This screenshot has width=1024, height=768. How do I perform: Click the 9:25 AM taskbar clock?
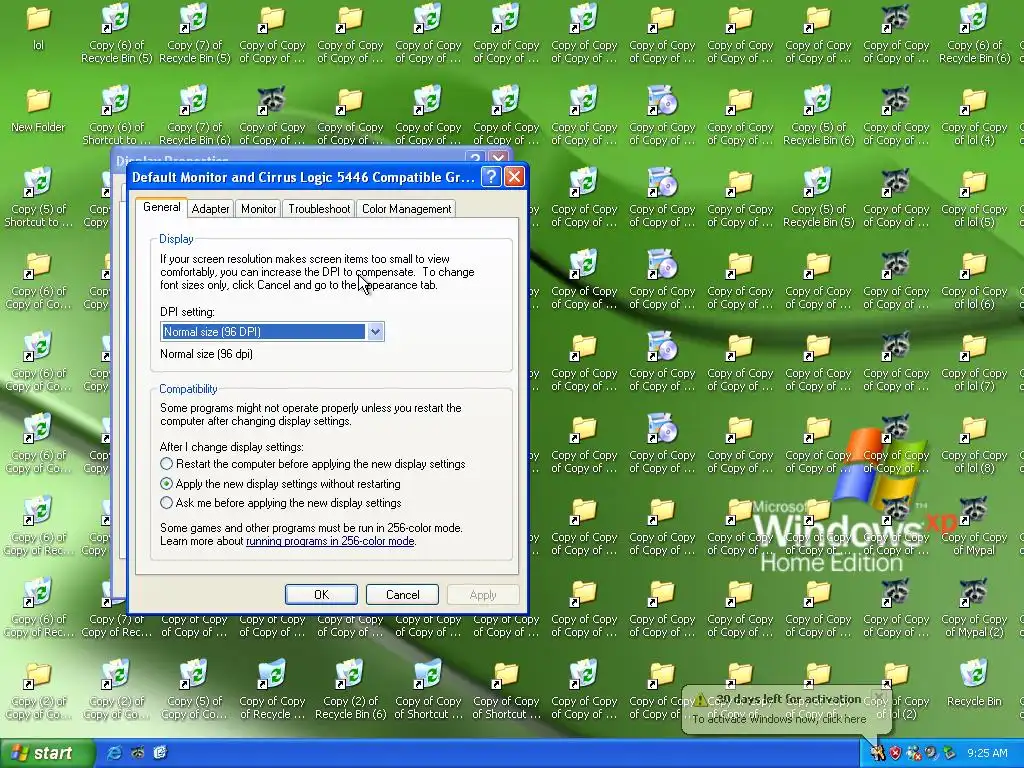(x=987, y=753)
